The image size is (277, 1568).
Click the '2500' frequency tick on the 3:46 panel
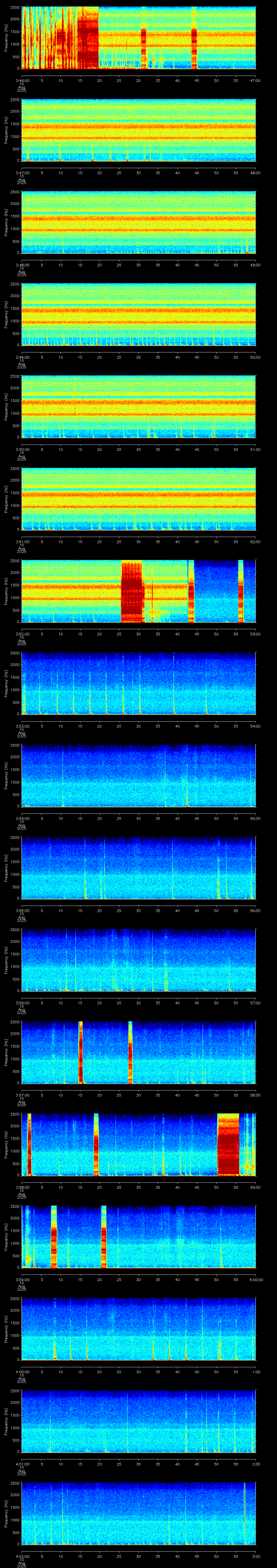(x=15, y=8)
